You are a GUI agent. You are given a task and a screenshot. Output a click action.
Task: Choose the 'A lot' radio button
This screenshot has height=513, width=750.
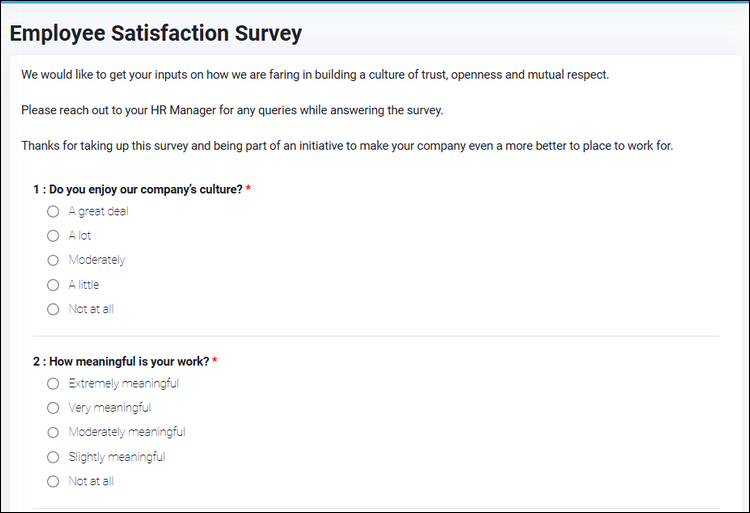53,236
